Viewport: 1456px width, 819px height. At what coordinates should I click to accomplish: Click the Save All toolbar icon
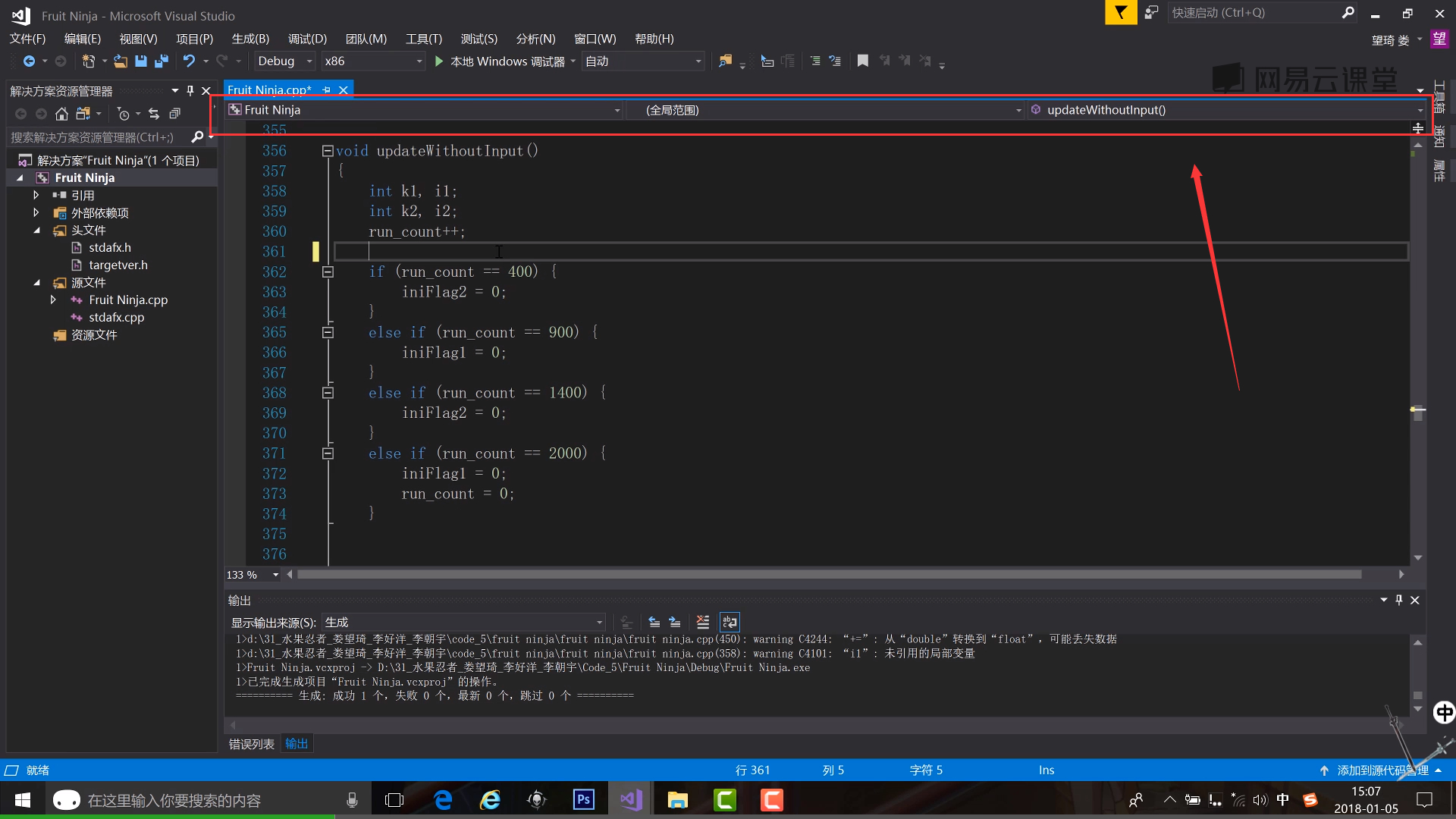pos(161,61)
